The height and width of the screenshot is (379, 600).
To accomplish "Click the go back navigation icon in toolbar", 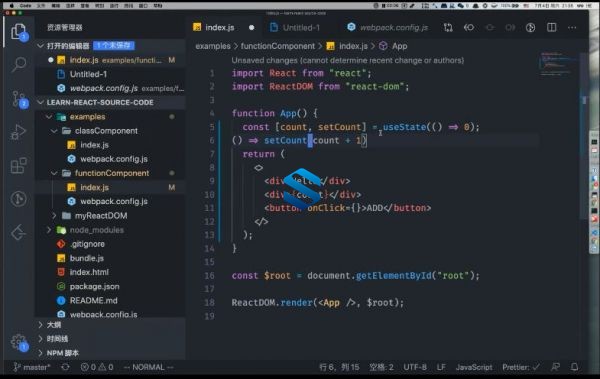I will click(x=469, y=28).
